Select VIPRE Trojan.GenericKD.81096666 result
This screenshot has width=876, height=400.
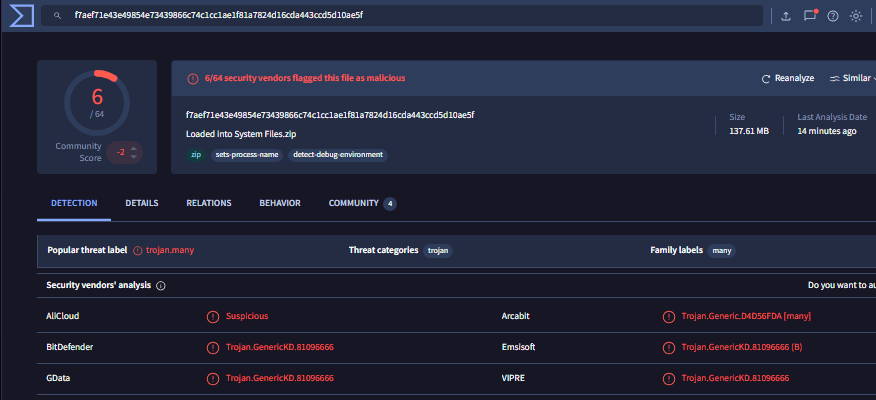click(x=735, y=378)
